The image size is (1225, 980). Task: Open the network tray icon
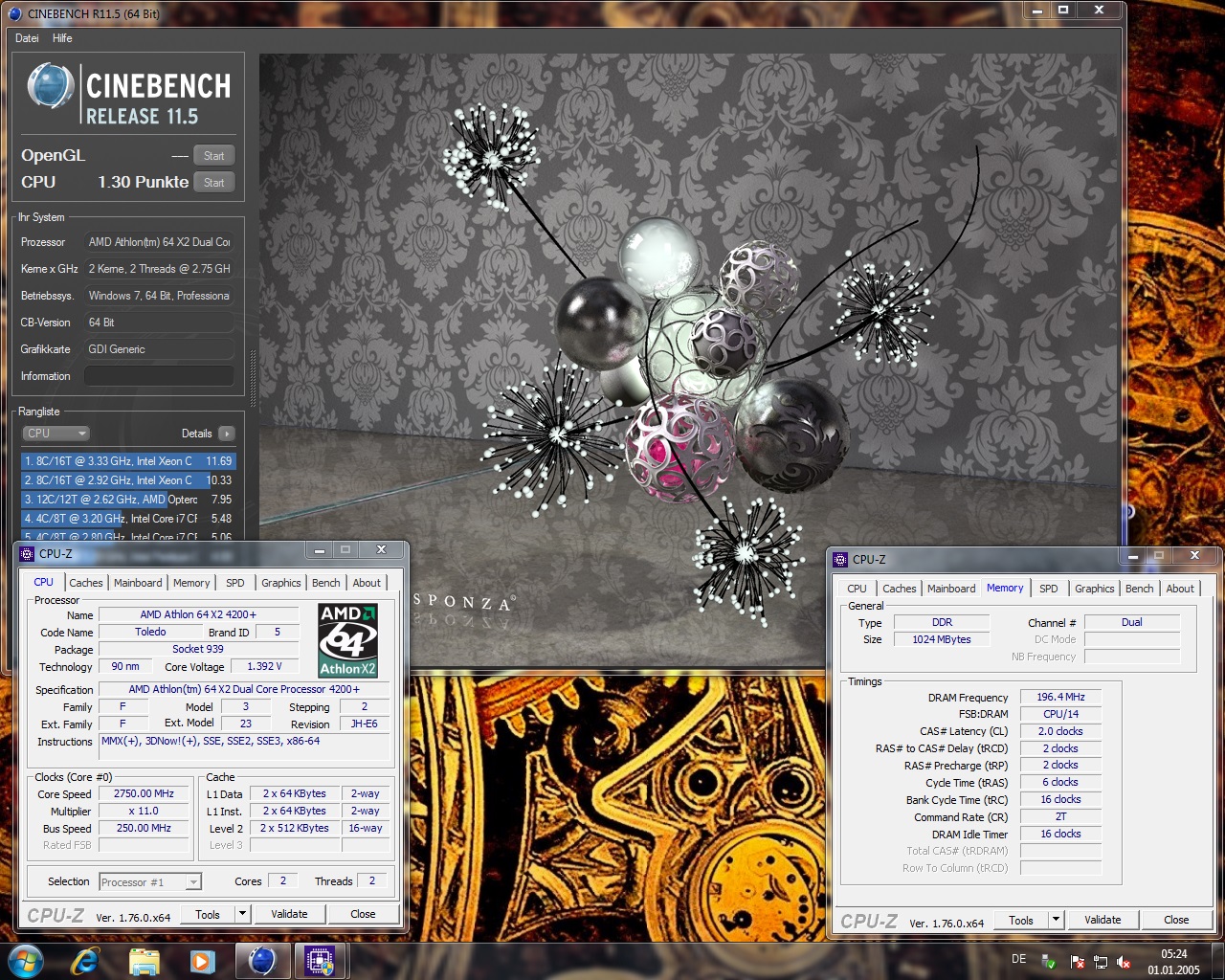1101,962
